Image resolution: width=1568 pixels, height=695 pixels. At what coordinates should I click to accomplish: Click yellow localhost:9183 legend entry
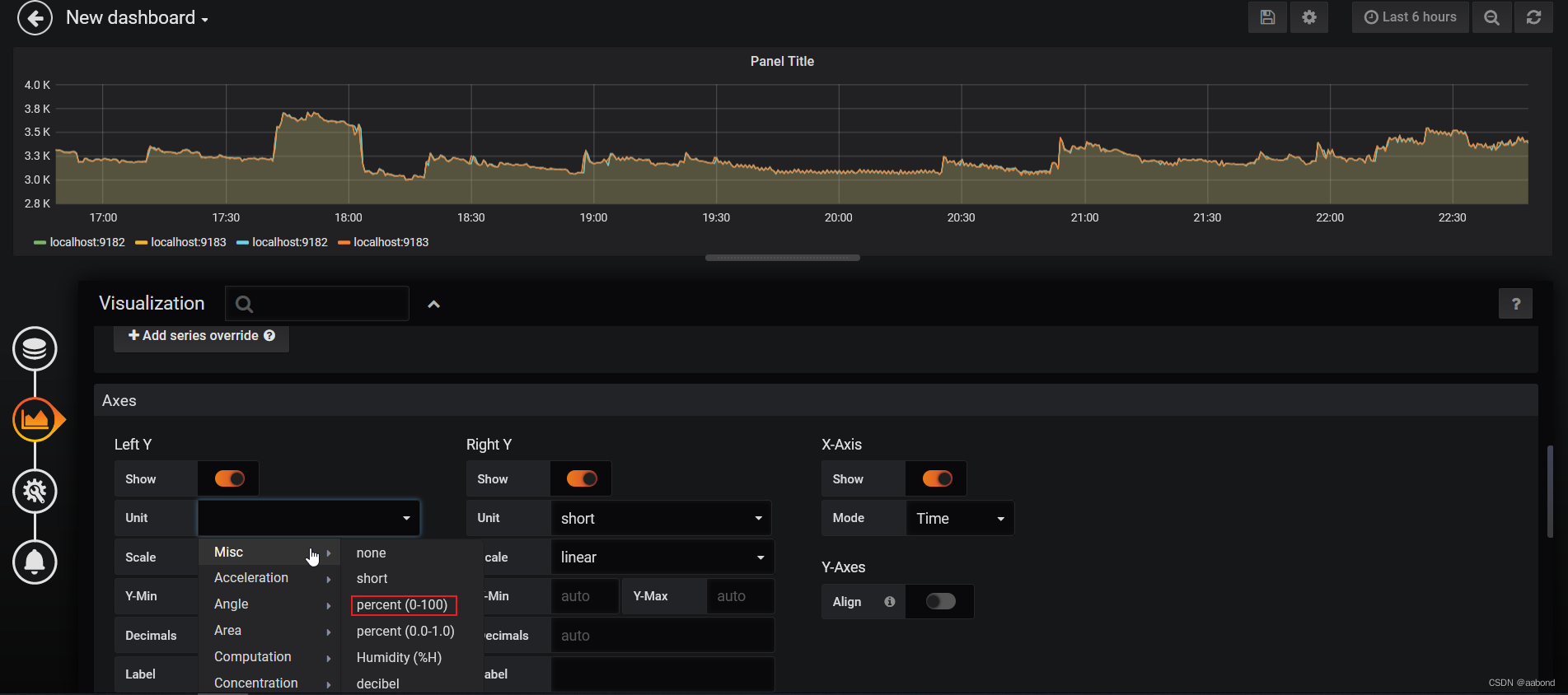180,242
